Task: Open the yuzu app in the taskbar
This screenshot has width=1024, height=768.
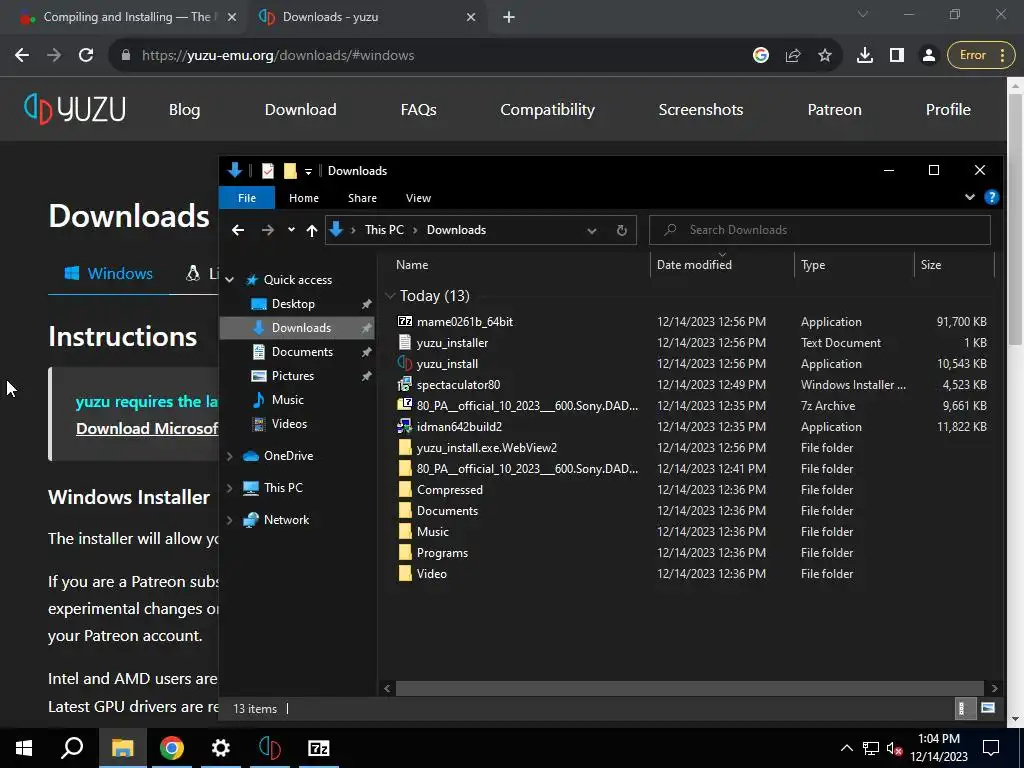Action: (x=270, y=748)
